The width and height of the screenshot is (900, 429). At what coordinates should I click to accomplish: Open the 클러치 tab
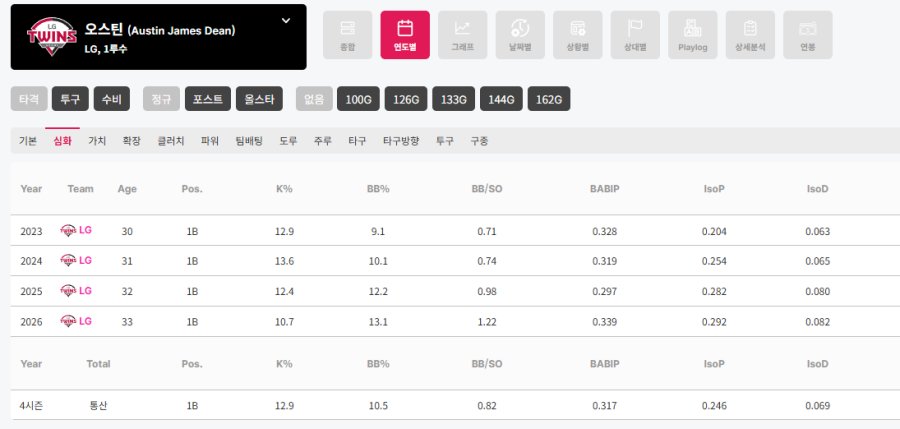click(x=170, y=141)
